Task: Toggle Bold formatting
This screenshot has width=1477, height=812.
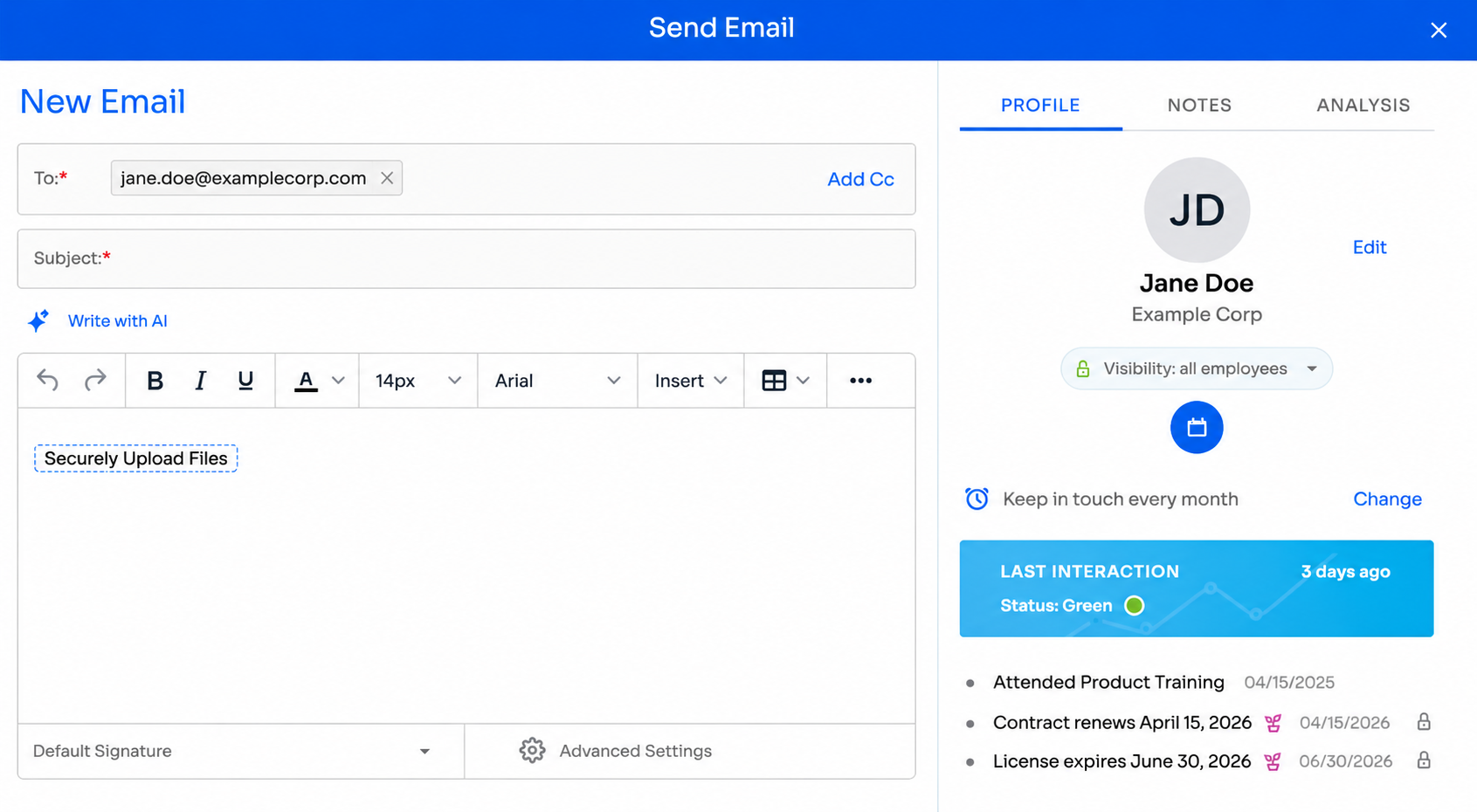Action: click(x=155, y=381)
